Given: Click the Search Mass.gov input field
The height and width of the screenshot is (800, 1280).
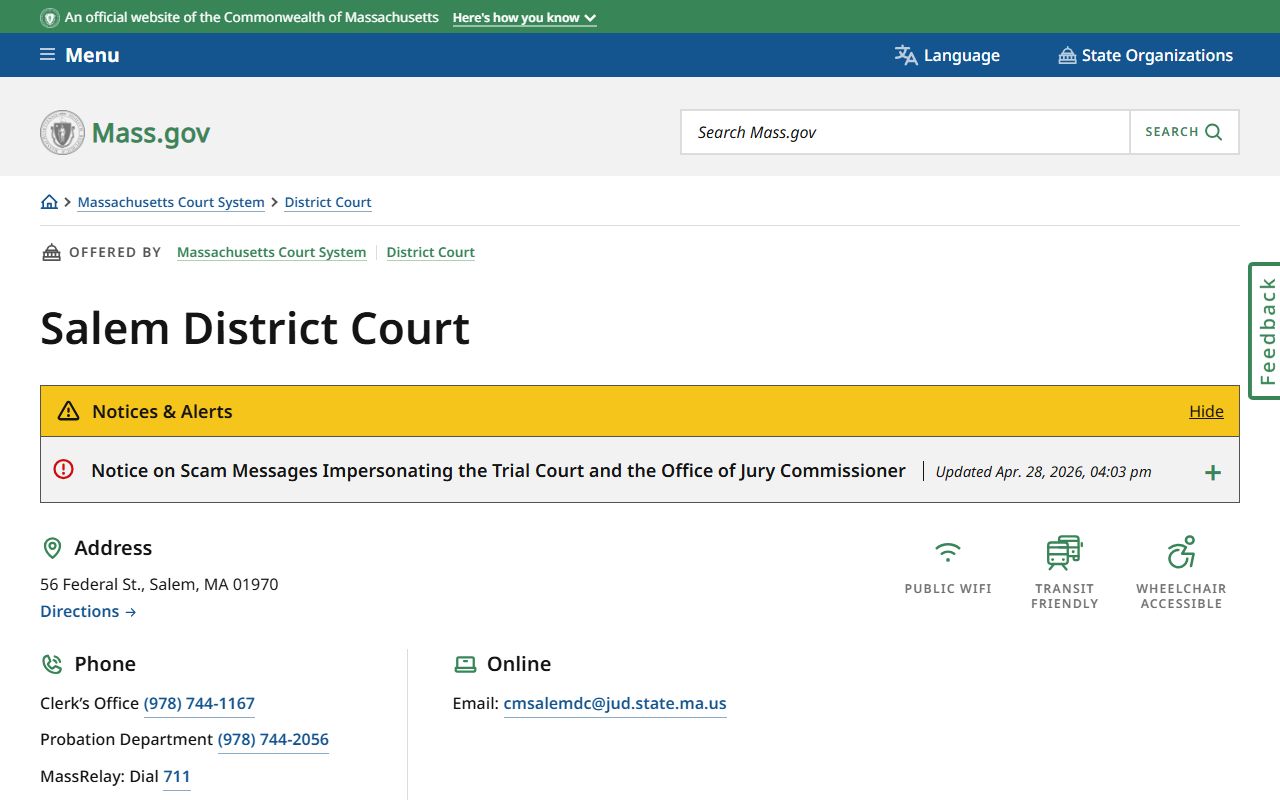Looking at the screenshot, I should click(906, 132).
